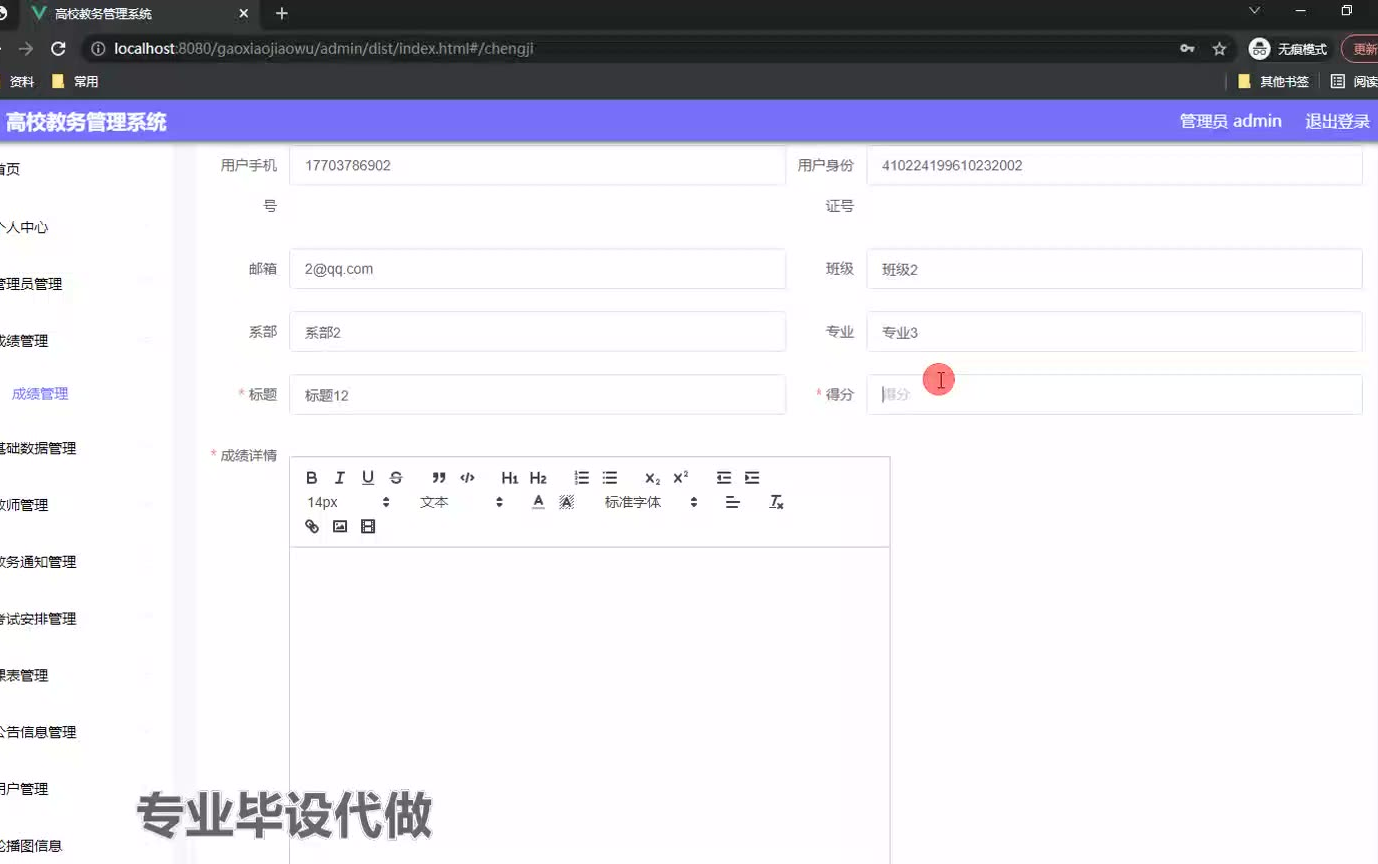Bookmark this page with the star
Image resolution: width=1378 pixels, height=864 pixels.
1219,48
